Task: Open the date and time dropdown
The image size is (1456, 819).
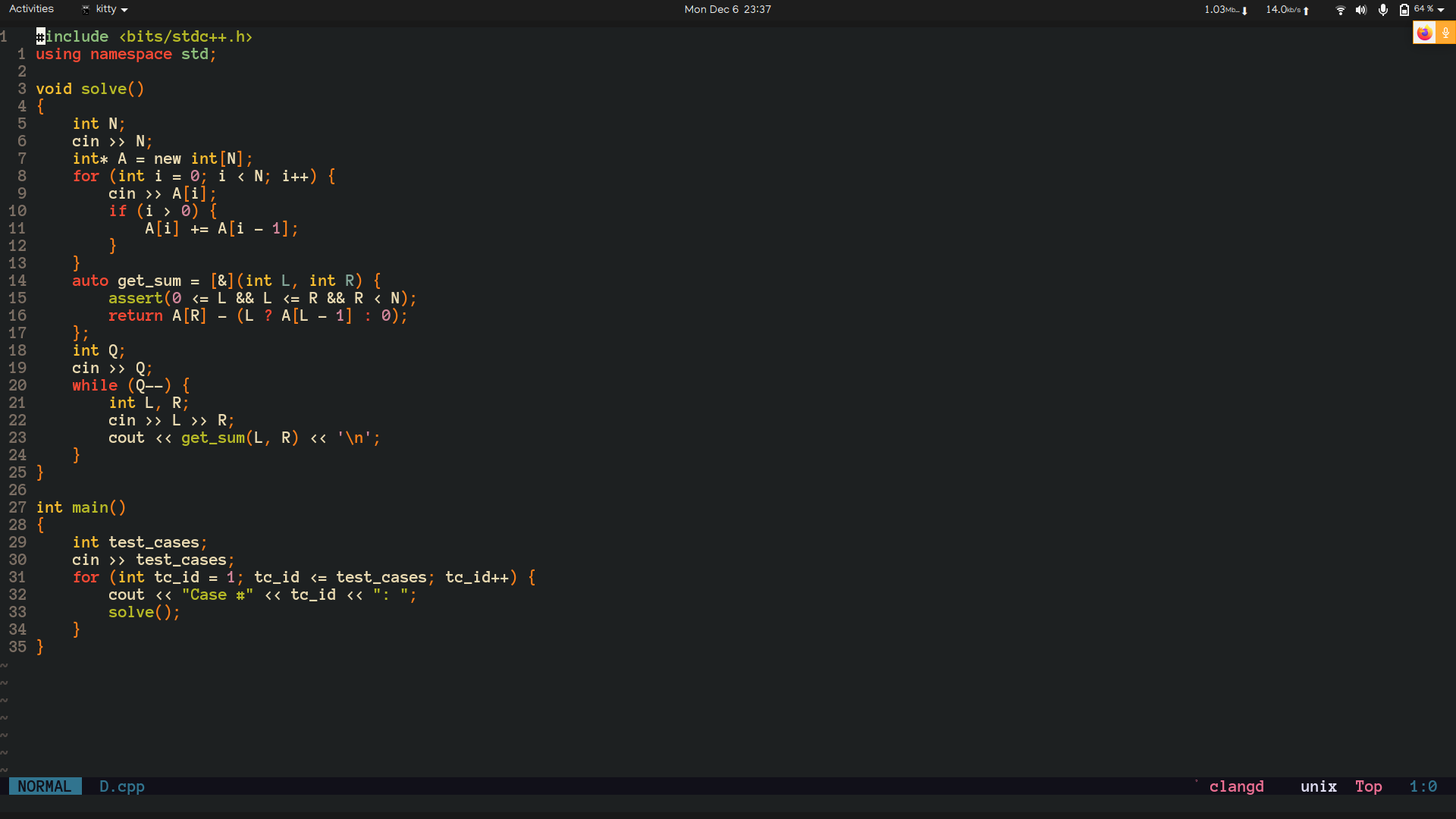Action: coord(726,9)
